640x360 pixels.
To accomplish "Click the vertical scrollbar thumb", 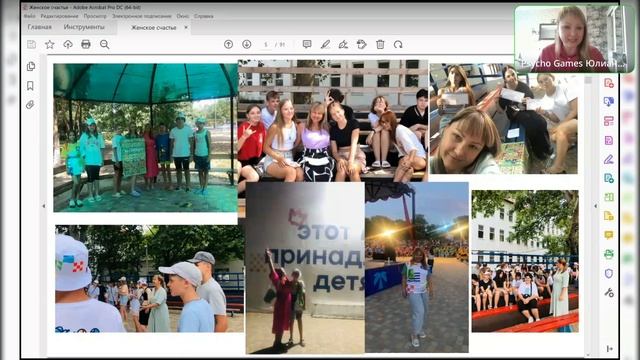I will pos(588,80).
